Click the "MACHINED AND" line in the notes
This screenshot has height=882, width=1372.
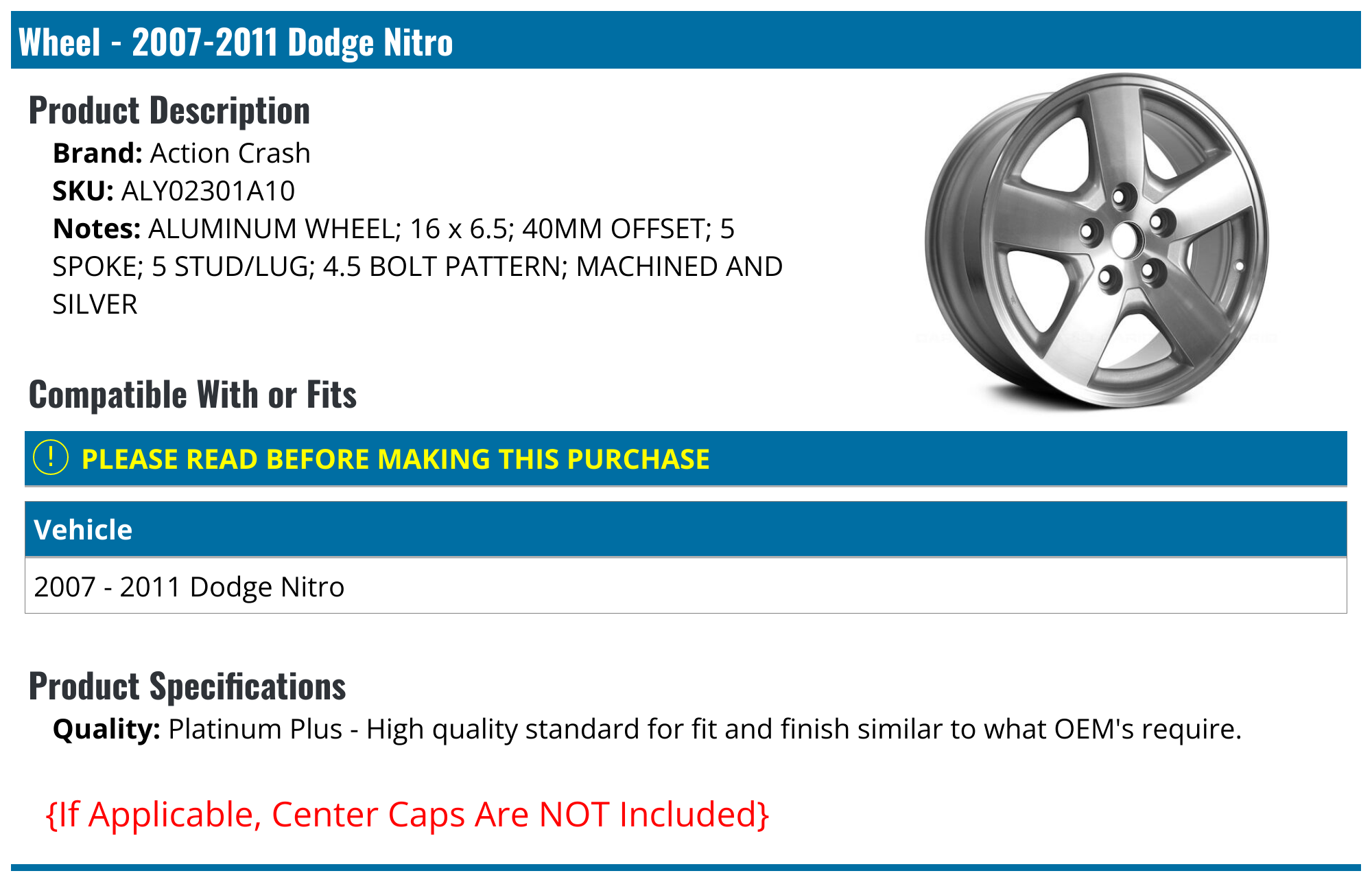[679, 266]
